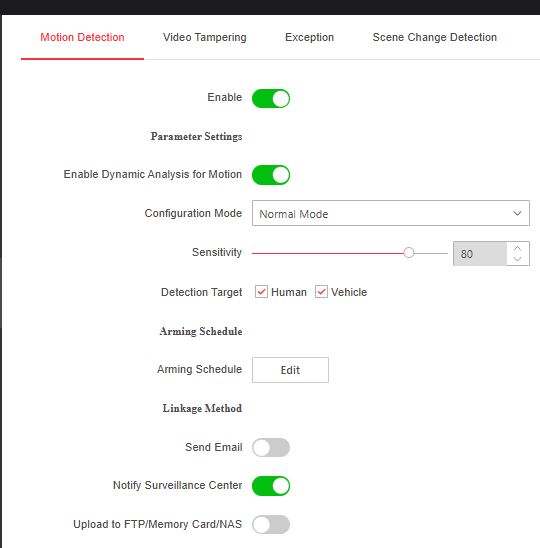Screen dimensions: 540x548
Task: Click the Linkage Method heading
Action: (202, 408)
